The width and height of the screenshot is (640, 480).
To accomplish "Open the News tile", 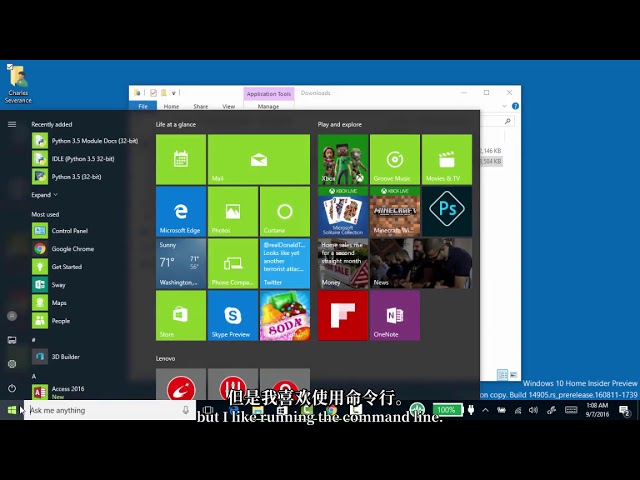I will [421, 264].
